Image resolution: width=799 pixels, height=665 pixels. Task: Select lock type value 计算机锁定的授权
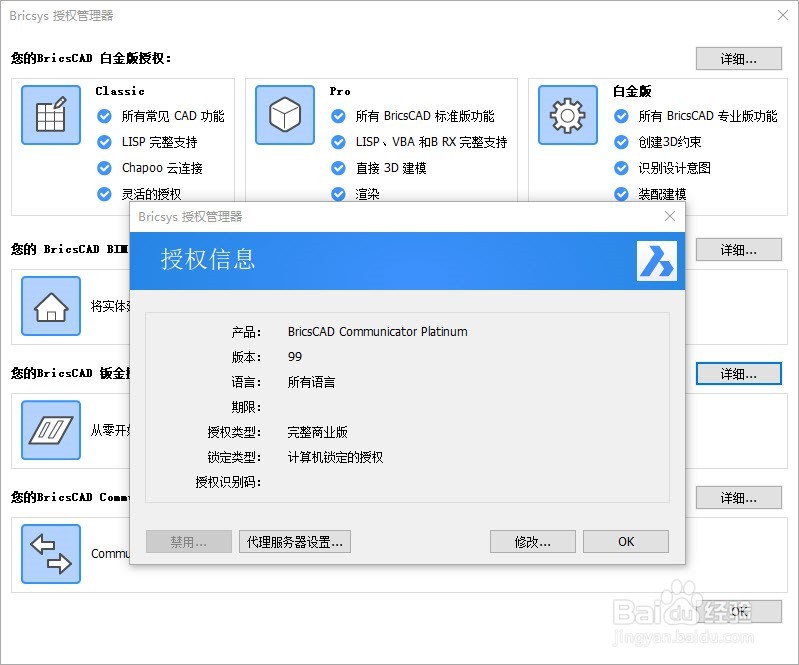[335, 458]
